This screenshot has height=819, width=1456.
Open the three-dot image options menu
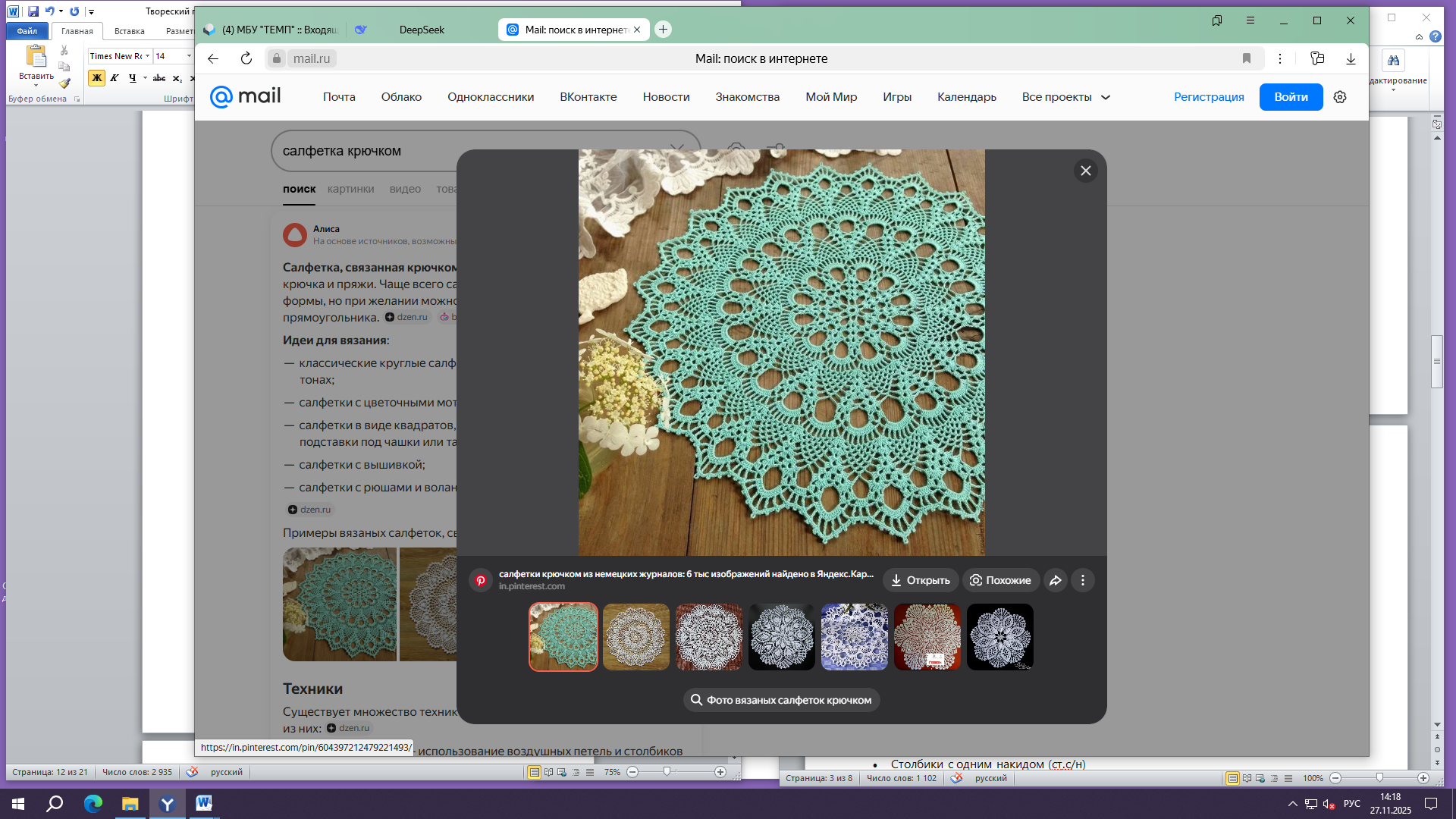pos(1083,580)
